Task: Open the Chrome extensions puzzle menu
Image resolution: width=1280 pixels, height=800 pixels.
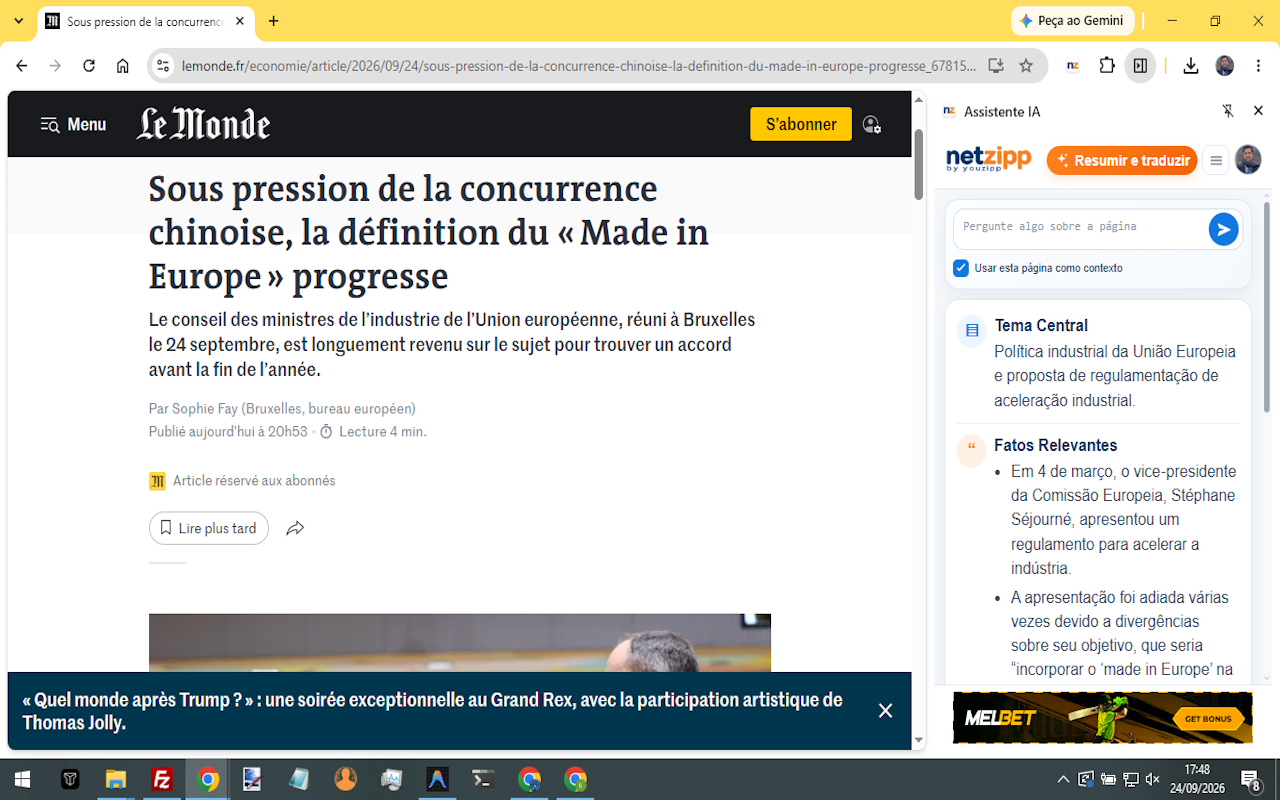Action: [x=1107, y=66]
